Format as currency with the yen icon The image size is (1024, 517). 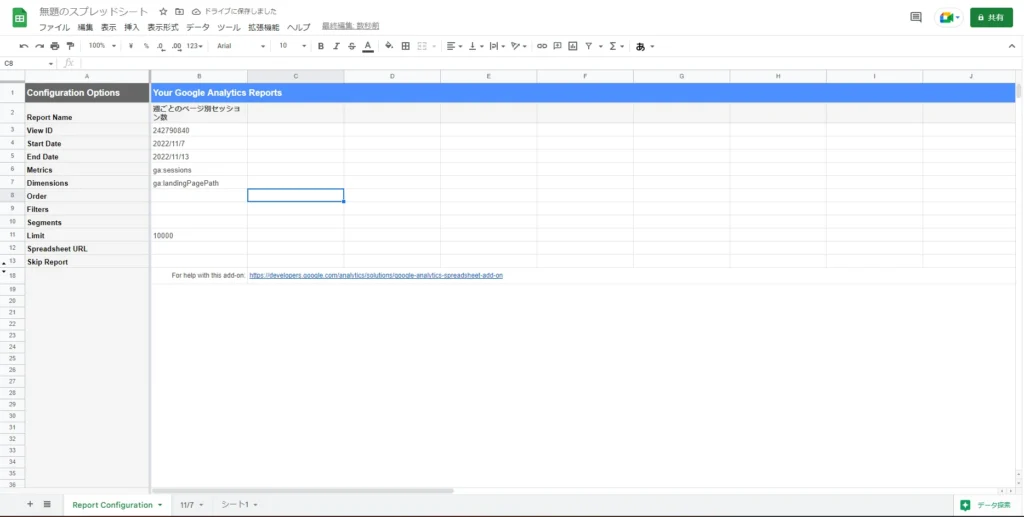(x=131, y=46)
